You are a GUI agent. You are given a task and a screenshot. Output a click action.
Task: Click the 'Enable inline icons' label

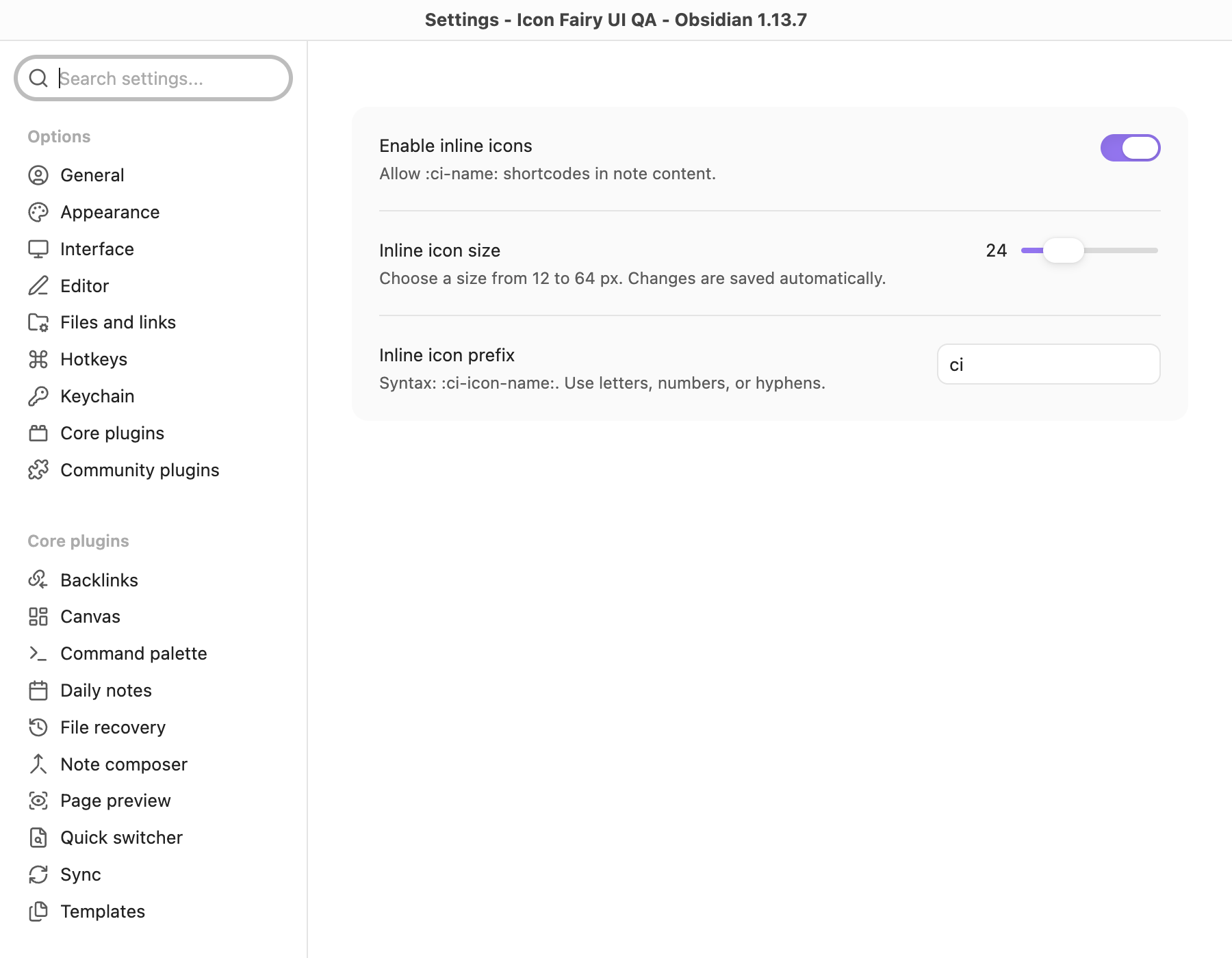click(x=455, y=146)
